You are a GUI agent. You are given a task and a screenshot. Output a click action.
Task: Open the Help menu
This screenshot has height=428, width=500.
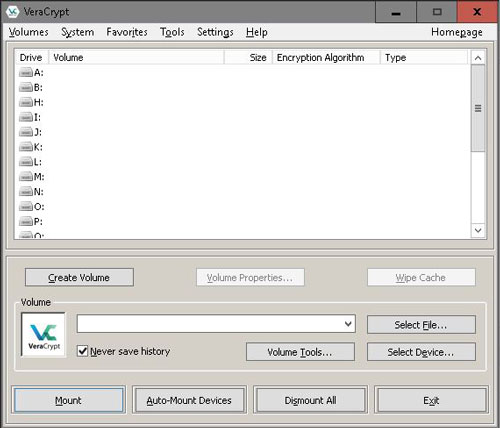(x=257, y=32)
